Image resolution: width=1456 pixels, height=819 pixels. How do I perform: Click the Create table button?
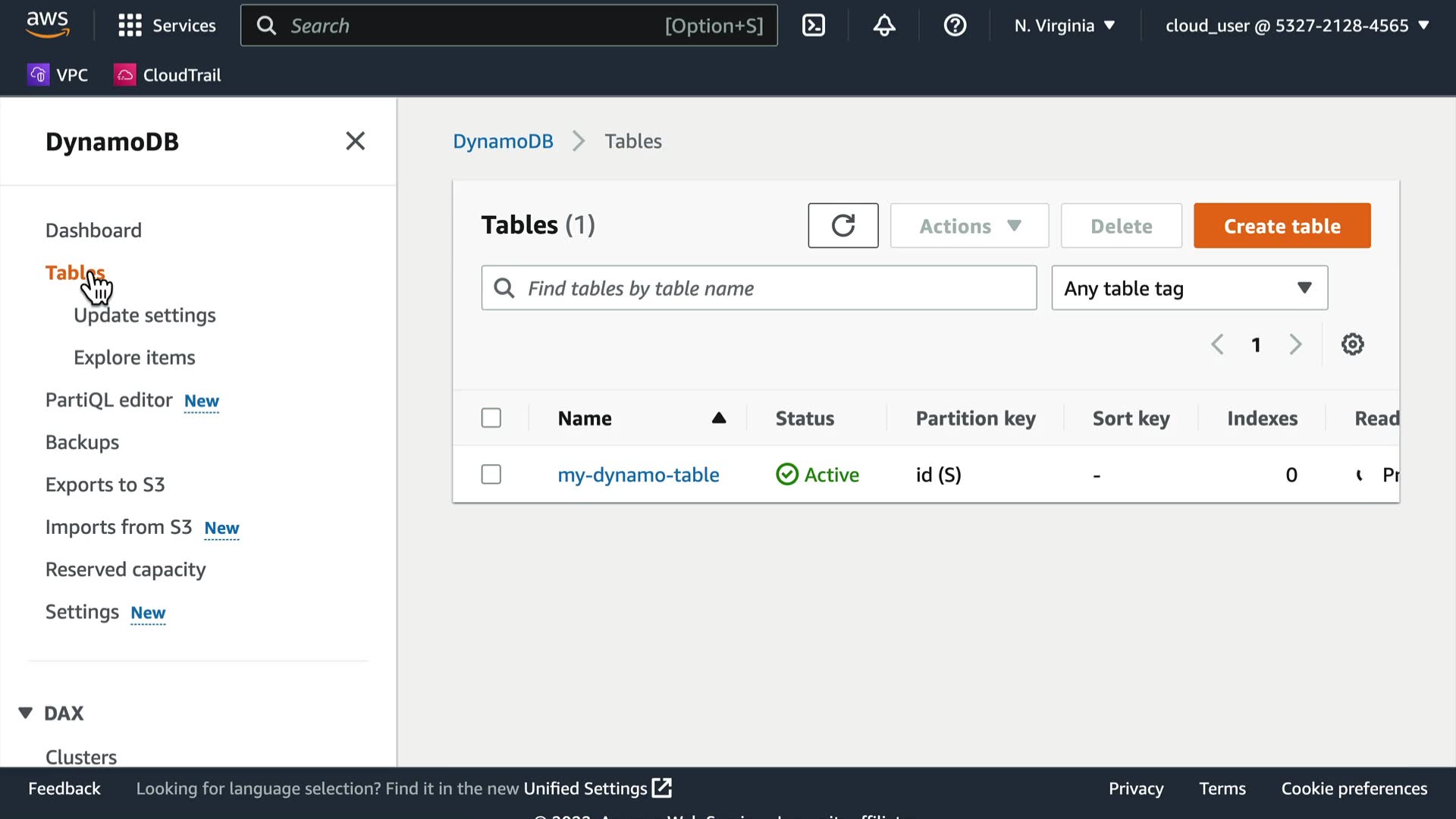click(x=1282, y=226)
